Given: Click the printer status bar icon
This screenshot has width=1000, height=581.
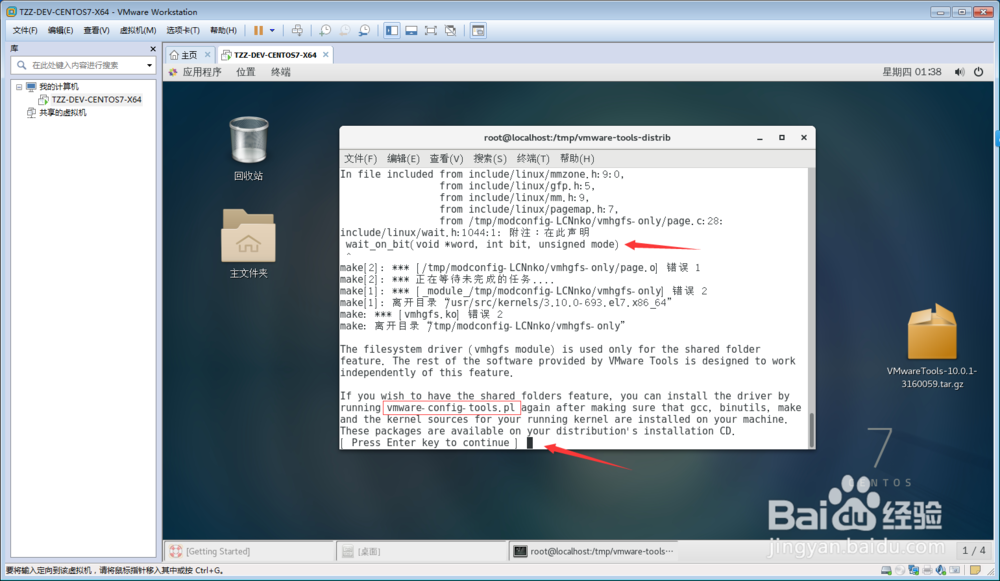Looking at the screenshot, I should pos(927,570).
